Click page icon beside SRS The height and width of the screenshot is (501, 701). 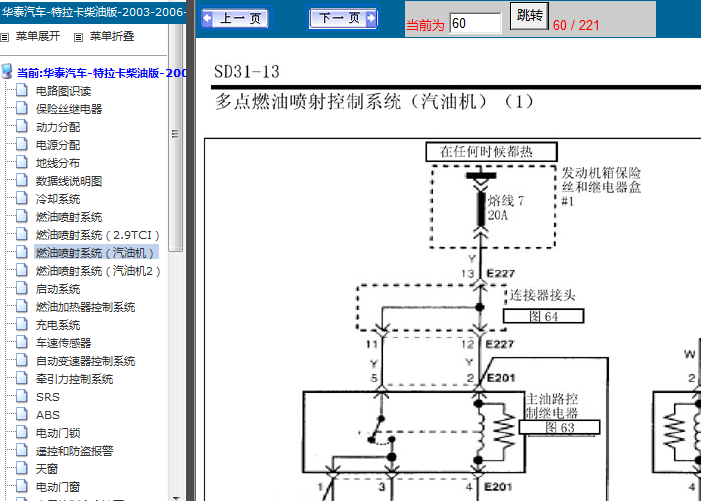(x=22, y=396)
